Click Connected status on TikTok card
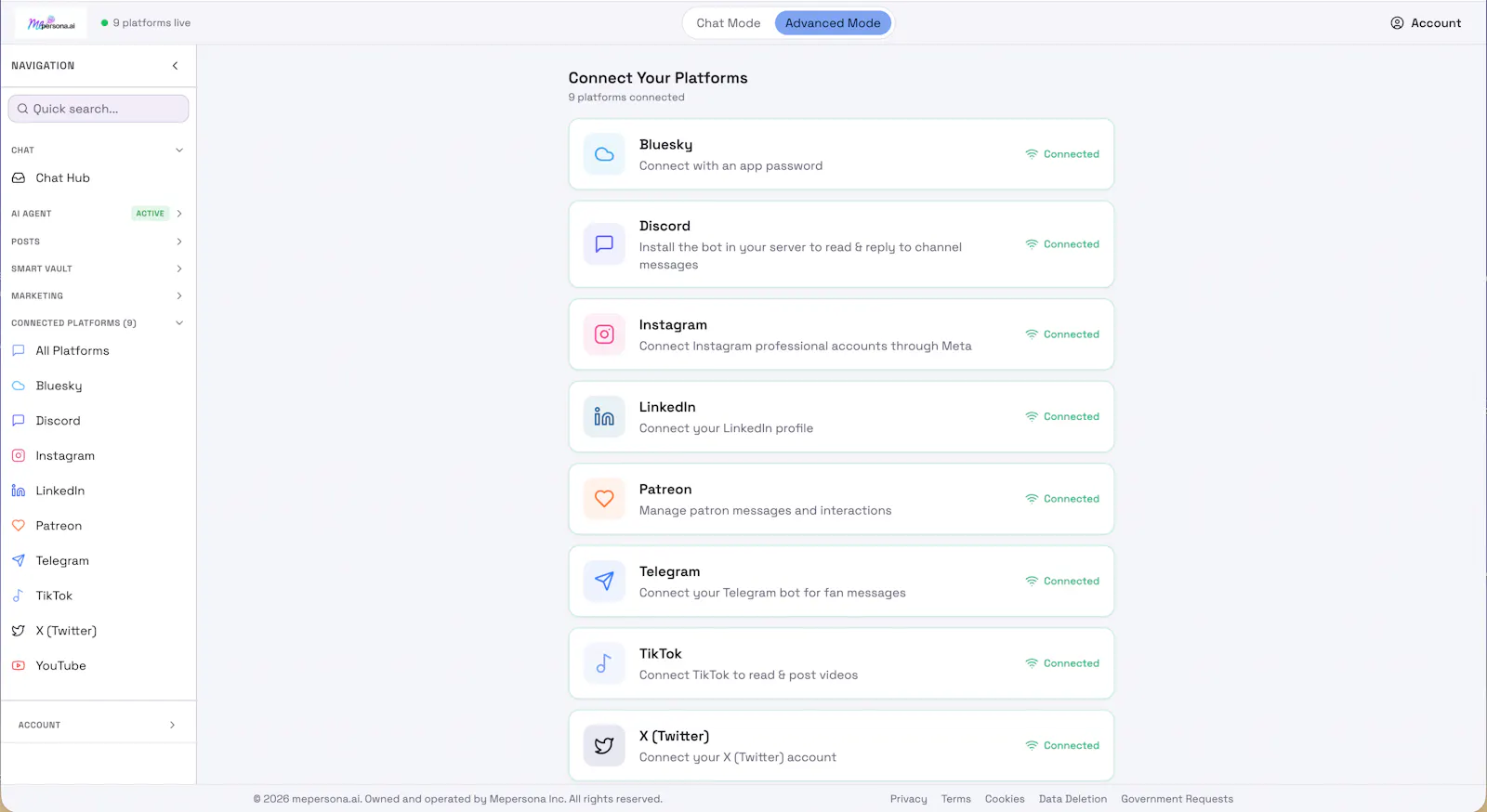Viewport: 1487px width, 812px height. click(1062, 663)
